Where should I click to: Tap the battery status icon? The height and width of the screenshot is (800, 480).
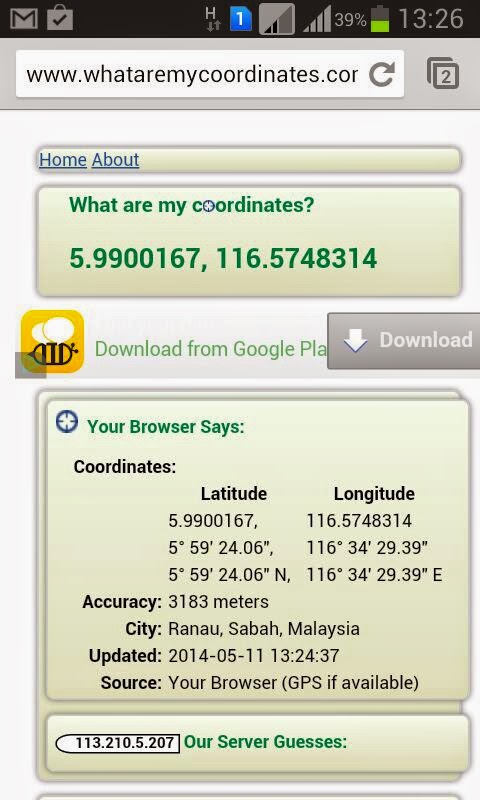380,19
